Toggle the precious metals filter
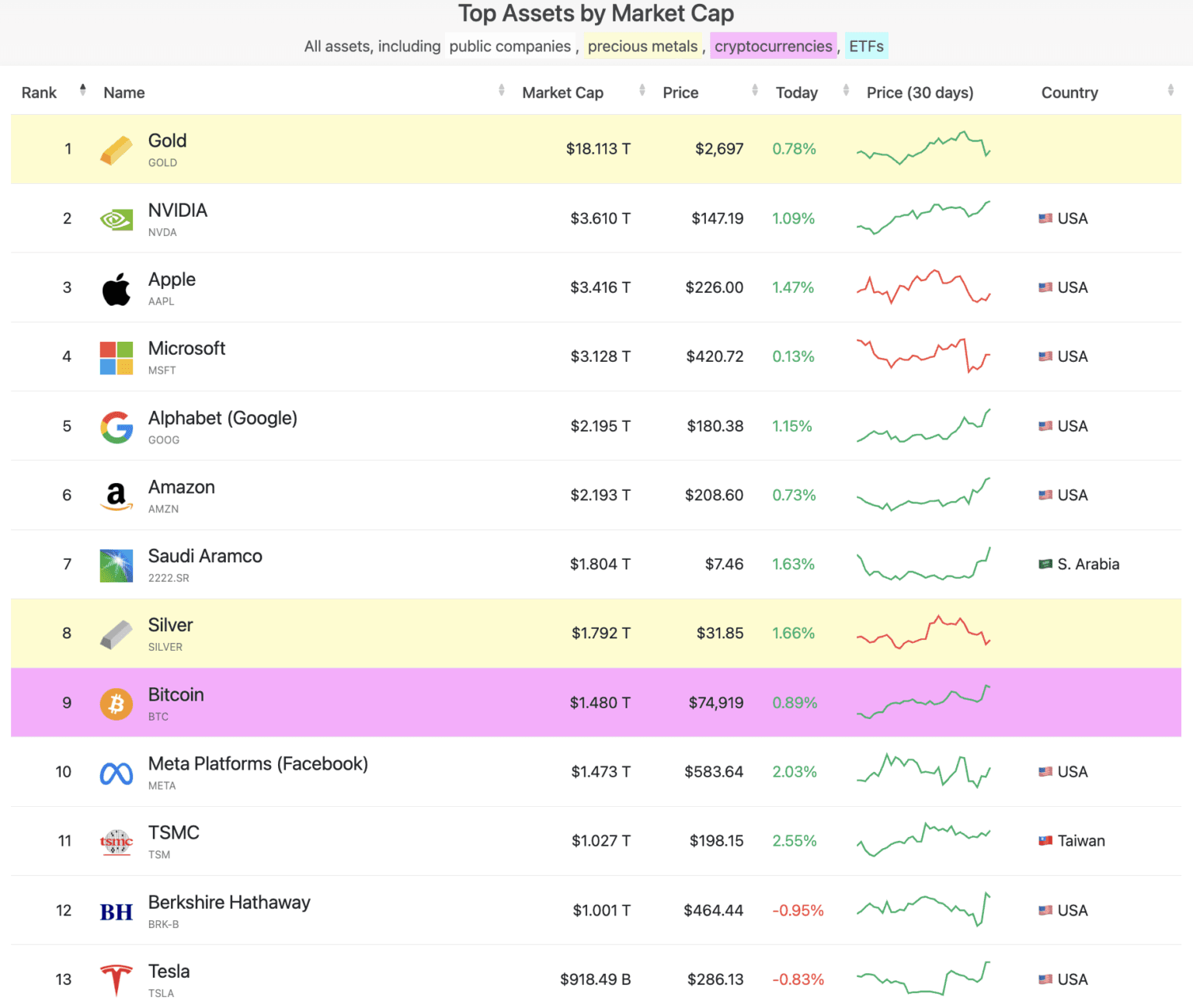This screenshot has height=1008, width=1193. [x=642, y=47]
